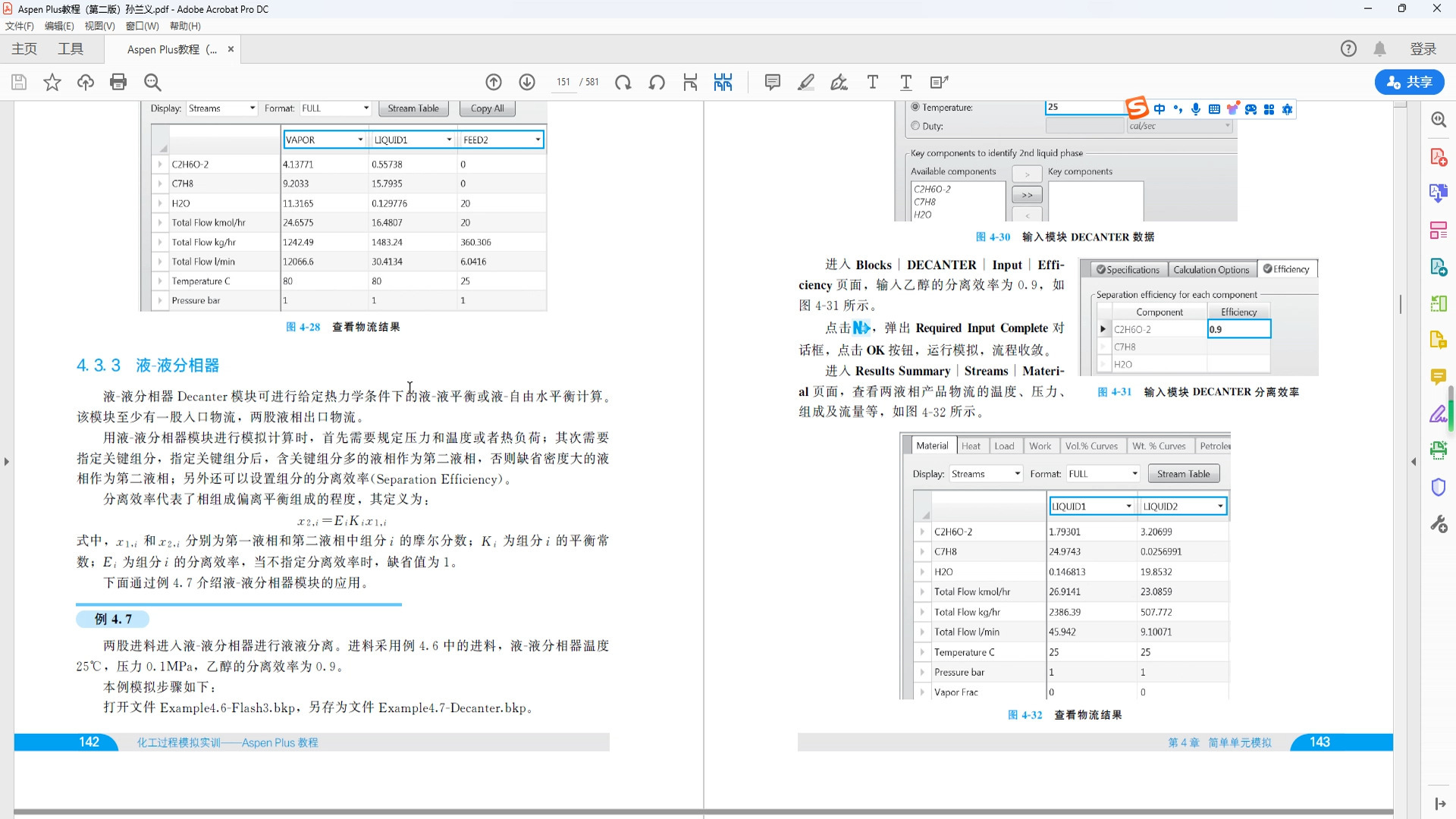1456x819 pixels.
Task: Click the figure 图 4-32 caption
Action: 1065,715
